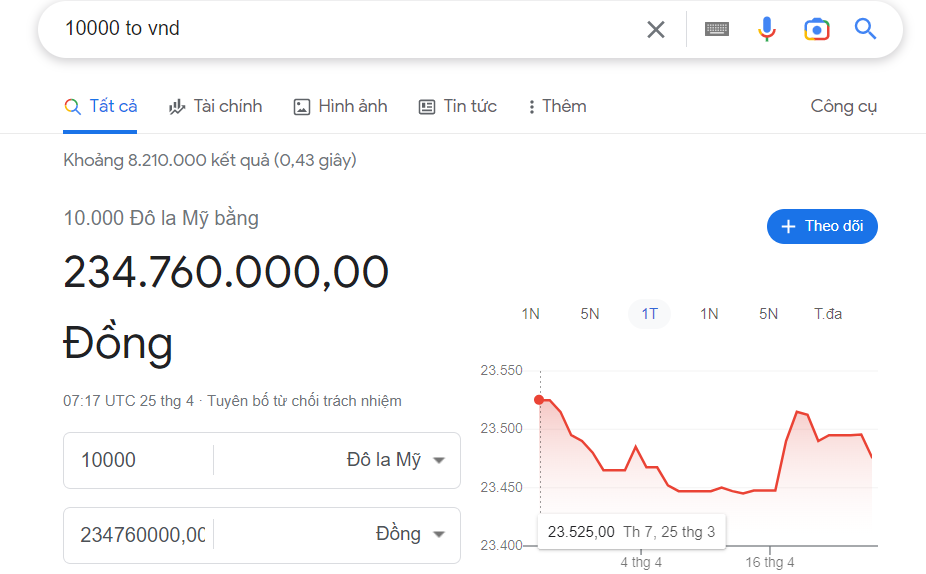Open the Đồng currency dropdown

tap(409, 535)
